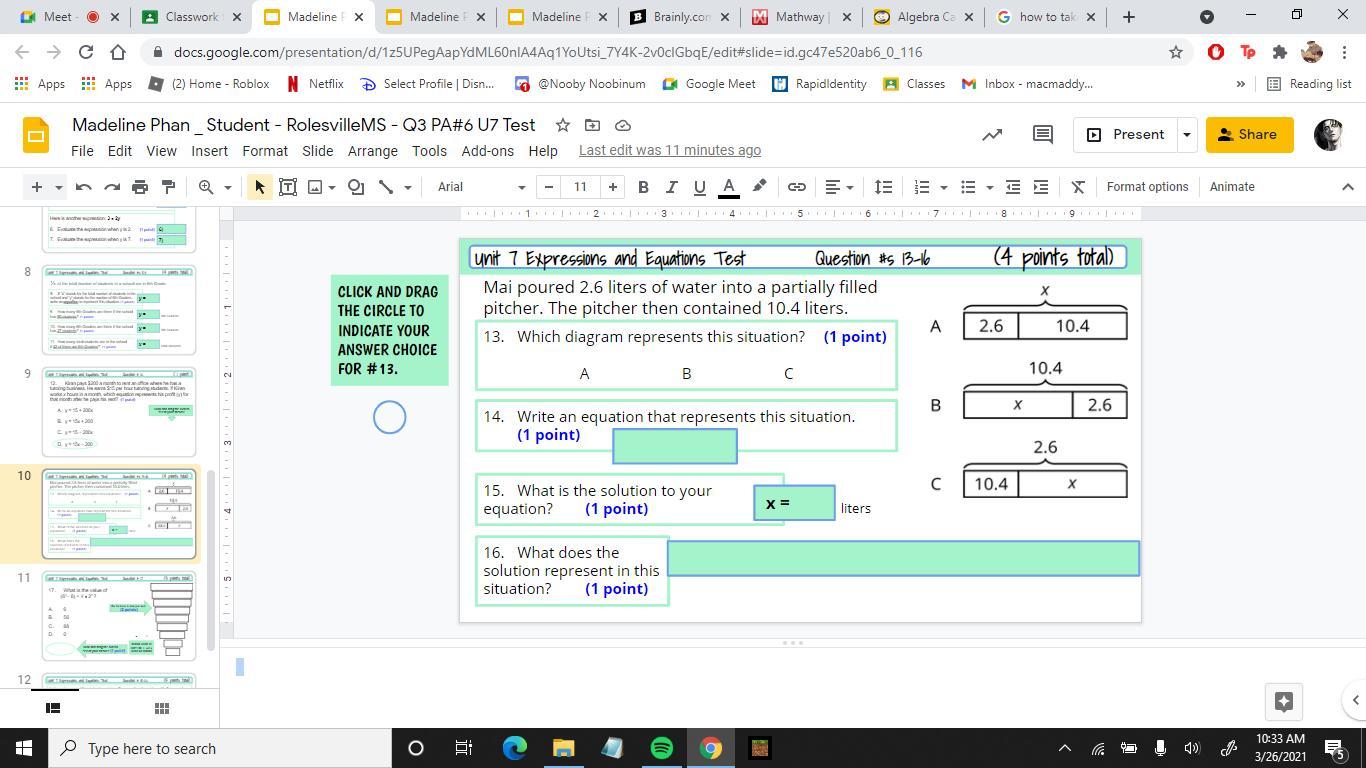Open the Insert menu

click(209, 151)
